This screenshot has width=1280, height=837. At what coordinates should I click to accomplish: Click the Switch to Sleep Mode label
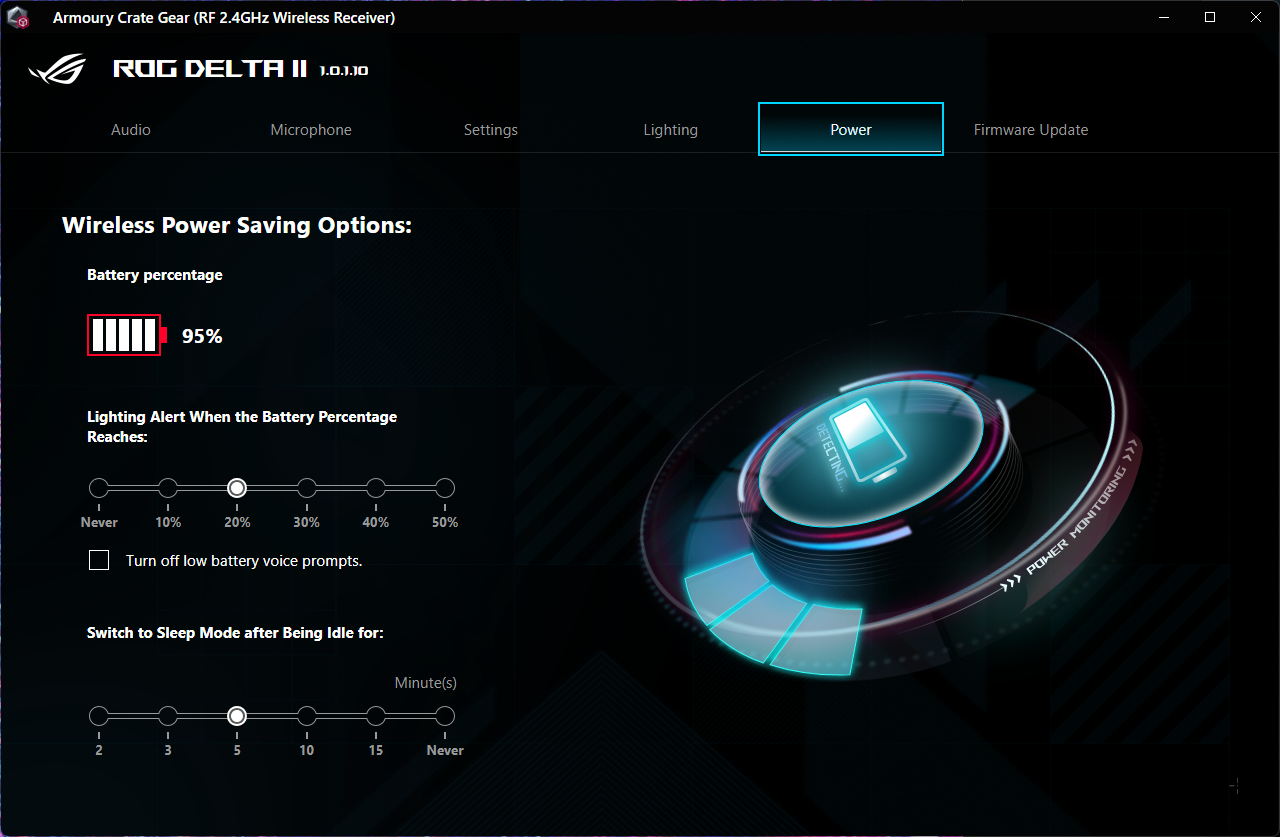point(236,633)
